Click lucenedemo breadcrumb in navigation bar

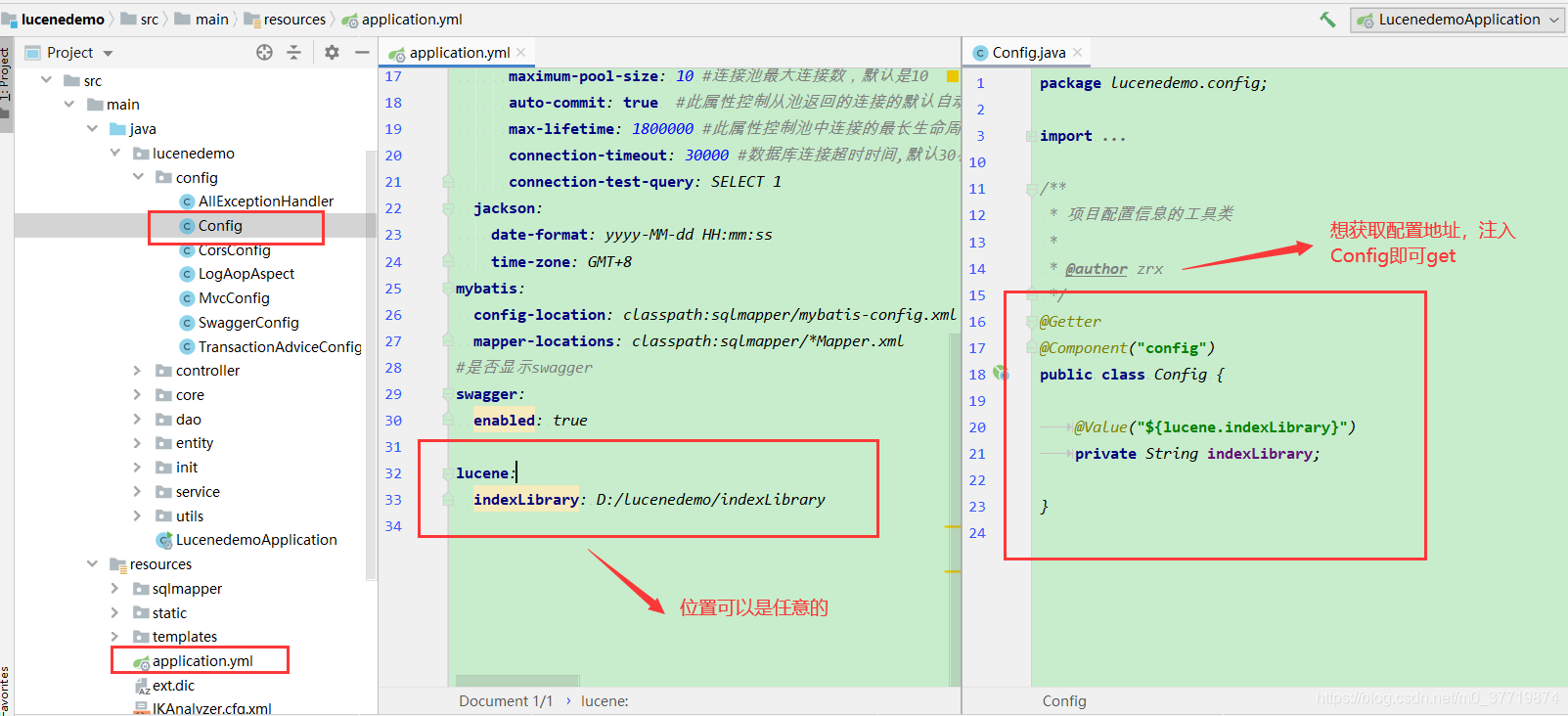tap(54, 20)
